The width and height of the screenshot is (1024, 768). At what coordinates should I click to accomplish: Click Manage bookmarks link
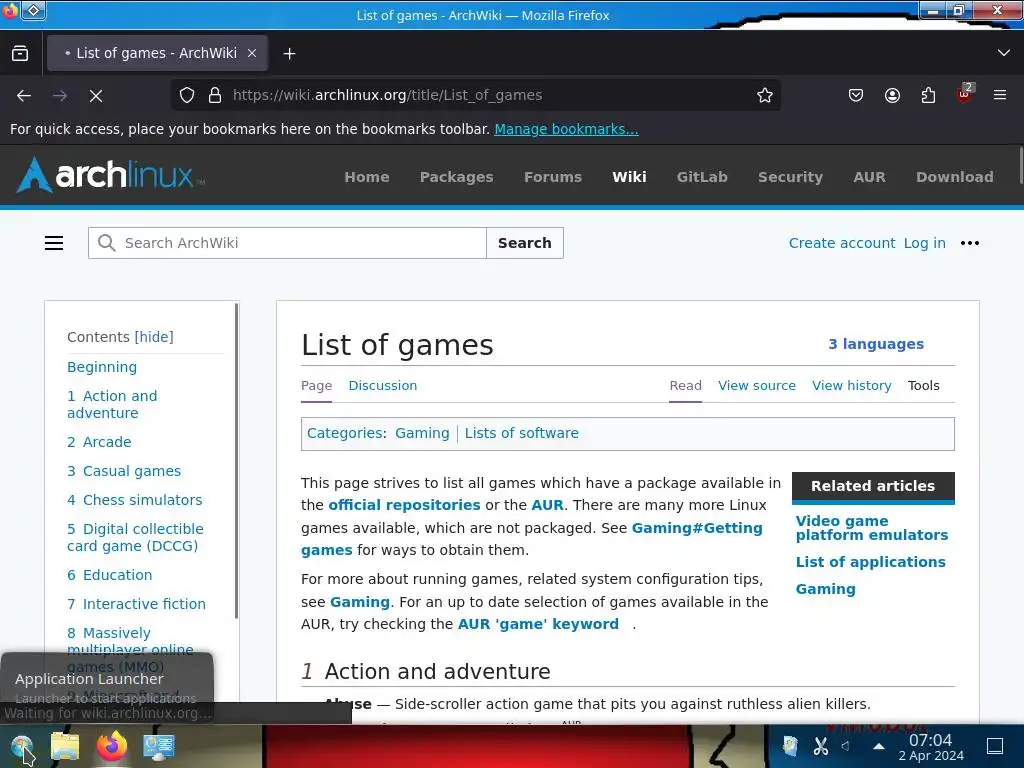pos(566,129)
